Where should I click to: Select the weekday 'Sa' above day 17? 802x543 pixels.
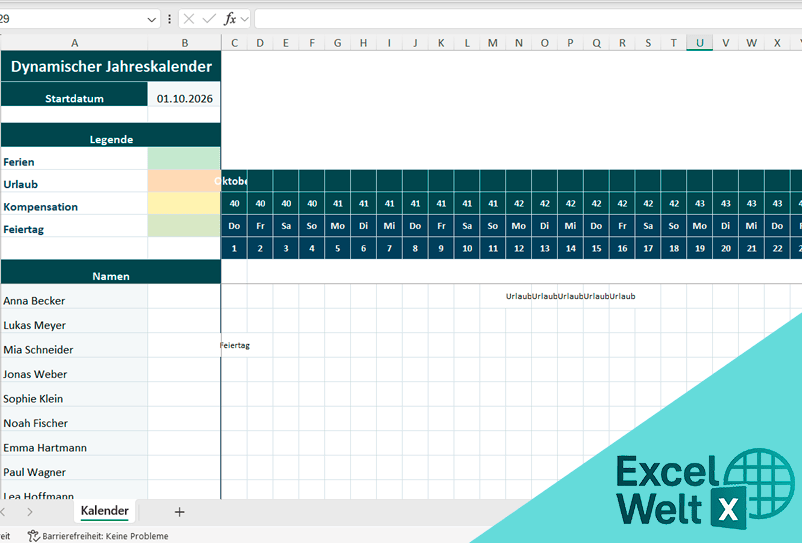pos(648,226)
